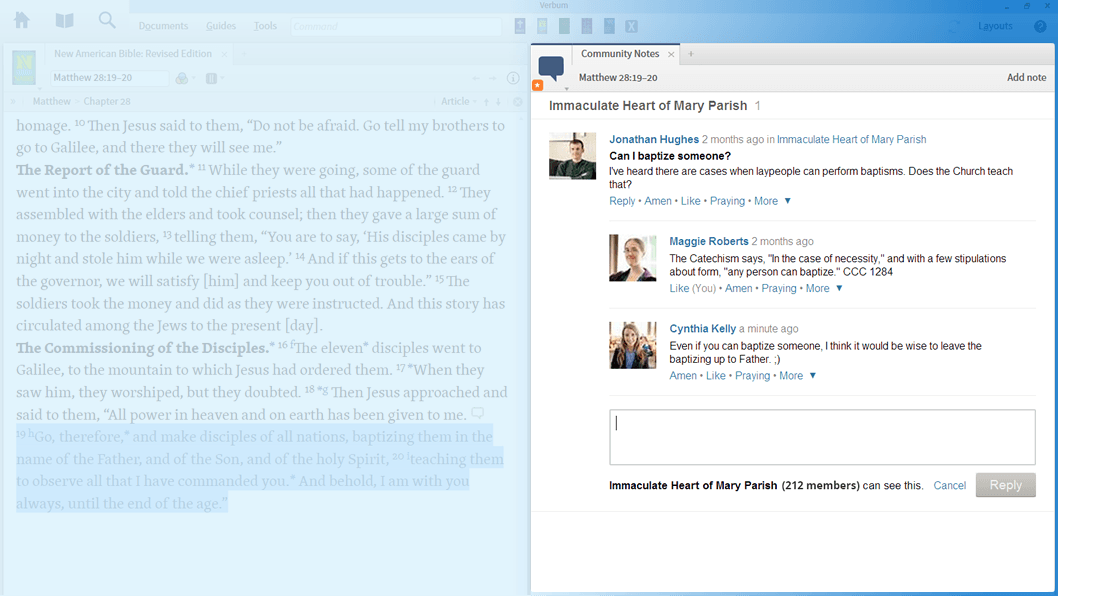The image size is (1112, 596).
Task: Open Immaculate Heart of Mary Parish group link
Action: [x=851, y=140]
